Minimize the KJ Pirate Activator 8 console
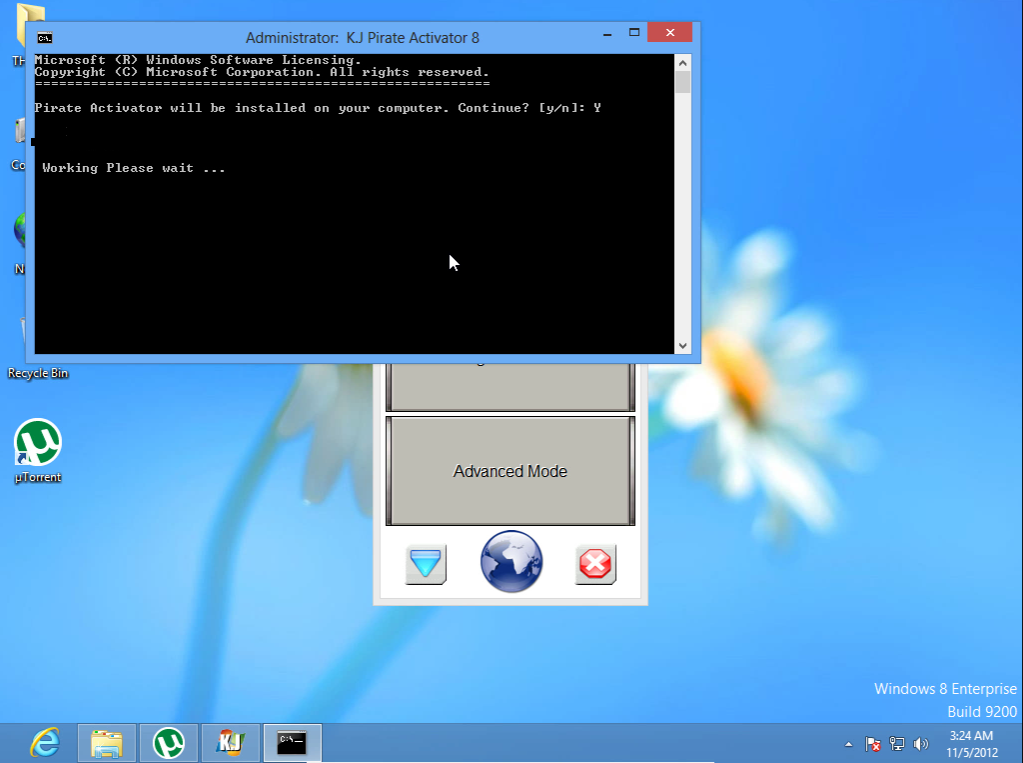The image size is (1023, 763). coord(607,33)
